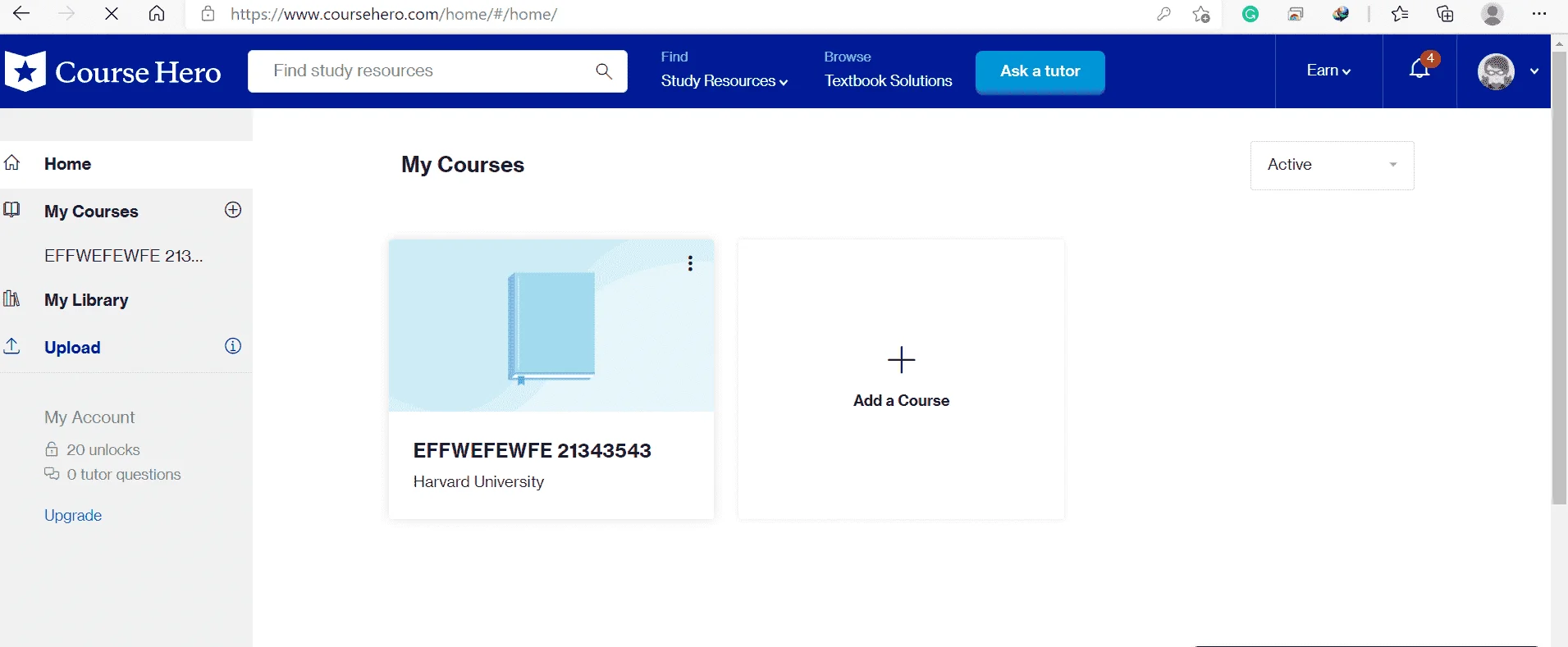
Task: Open notifications bell with 4 alerts
Action: 1420,69
